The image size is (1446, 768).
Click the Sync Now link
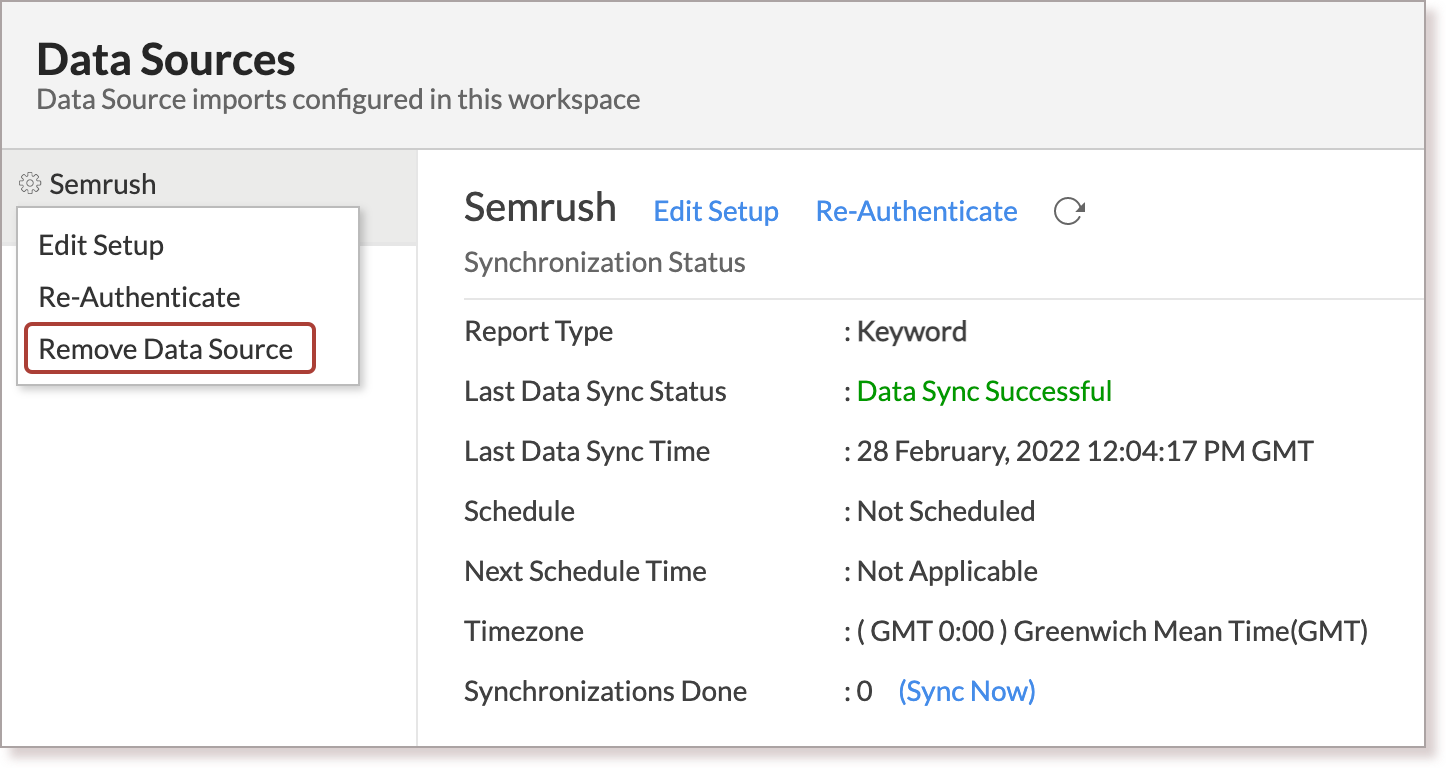pos(967,691)
